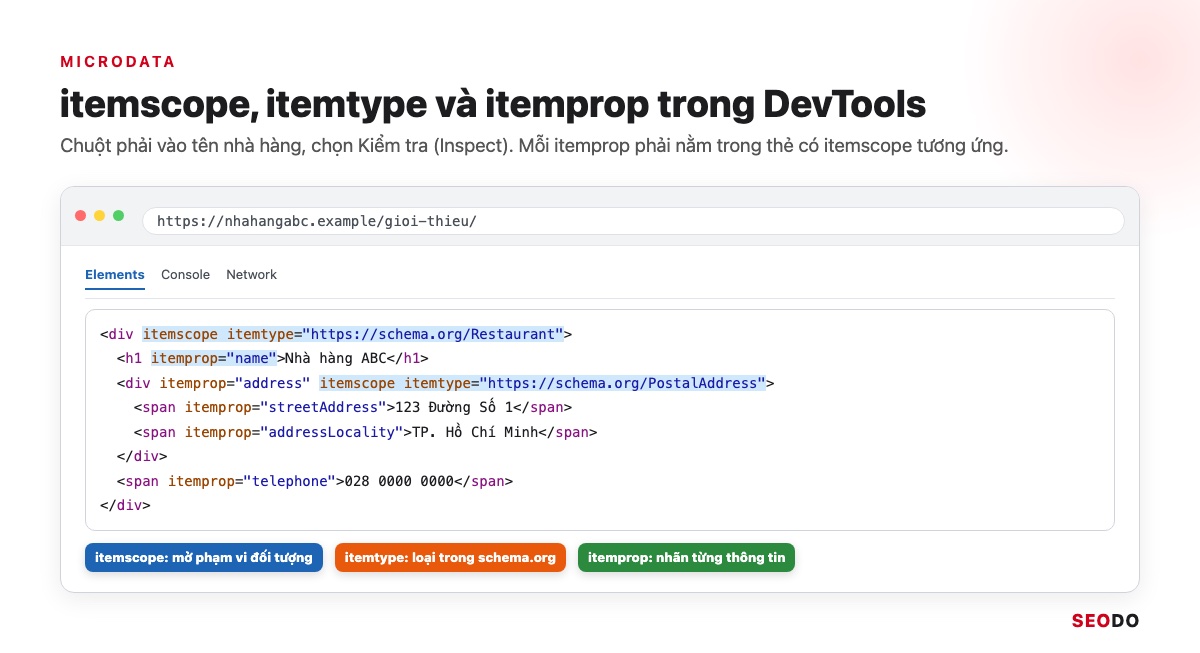This screenshot has height=653, width=1200.
Task: Click the indented inner closing </div> line
Action: click(x=142, y=457)
